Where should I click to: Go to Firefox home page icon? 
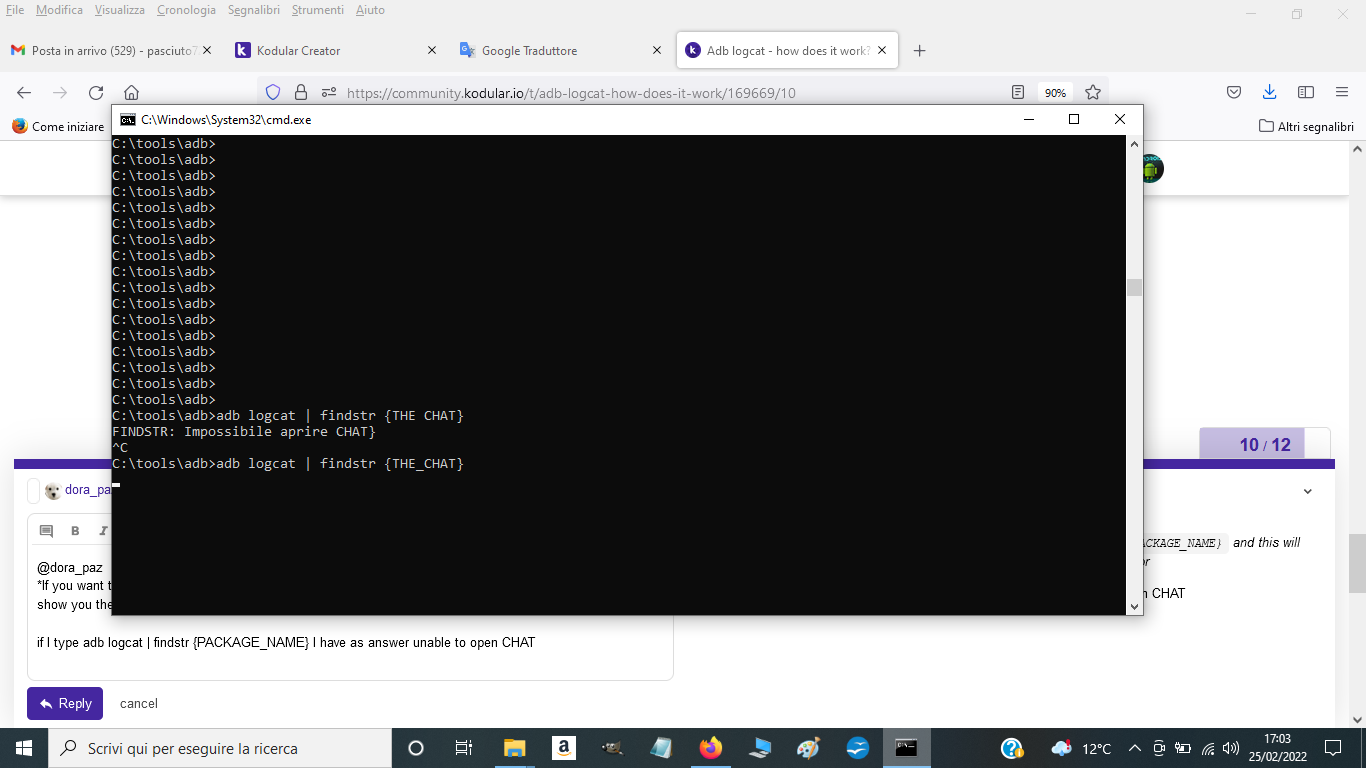(130, 92)
